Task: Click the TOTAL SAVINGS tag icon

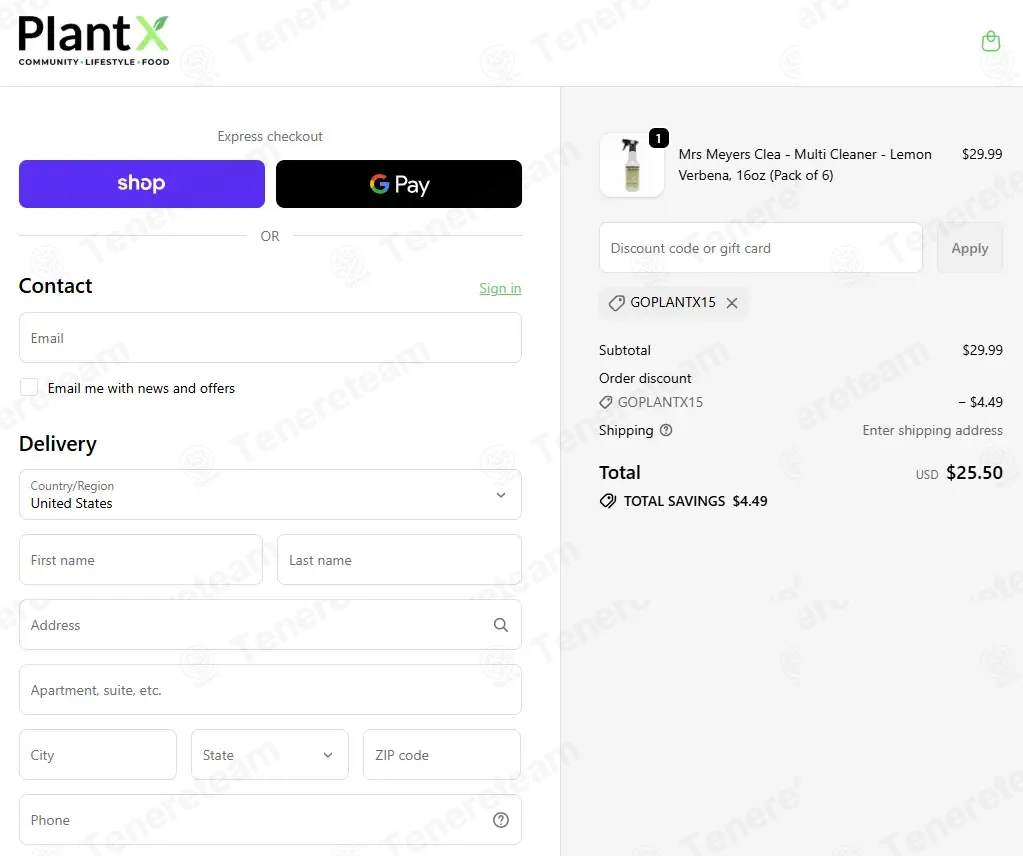Action: coord(607,501)
